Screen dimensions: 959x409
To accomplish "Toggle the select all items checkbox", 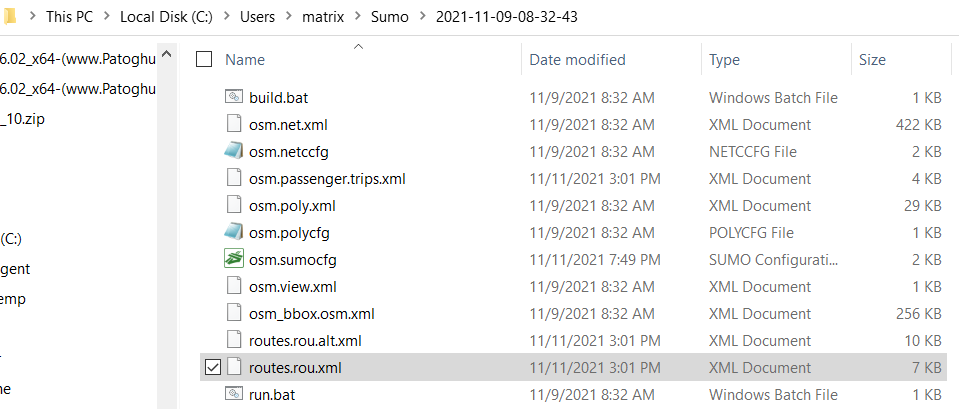I will click(x=204, y=60).
